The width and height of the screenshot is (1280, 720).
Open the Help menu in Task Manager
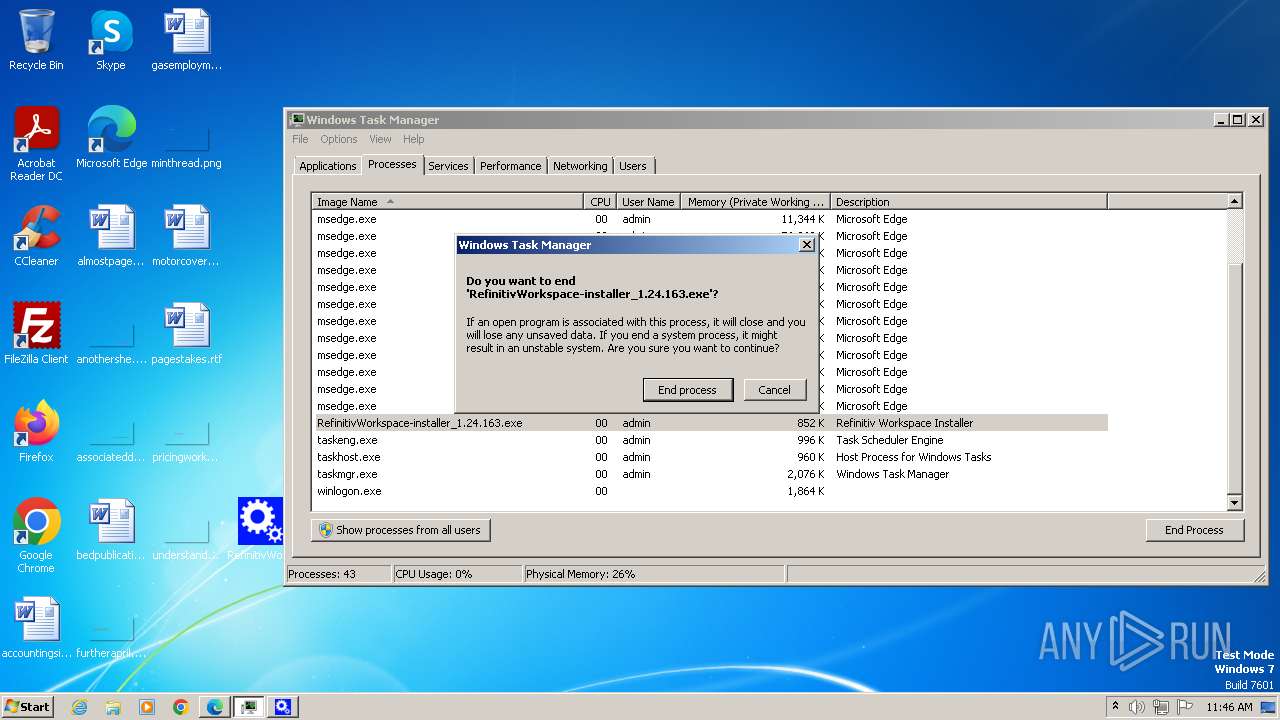point(414,139)
